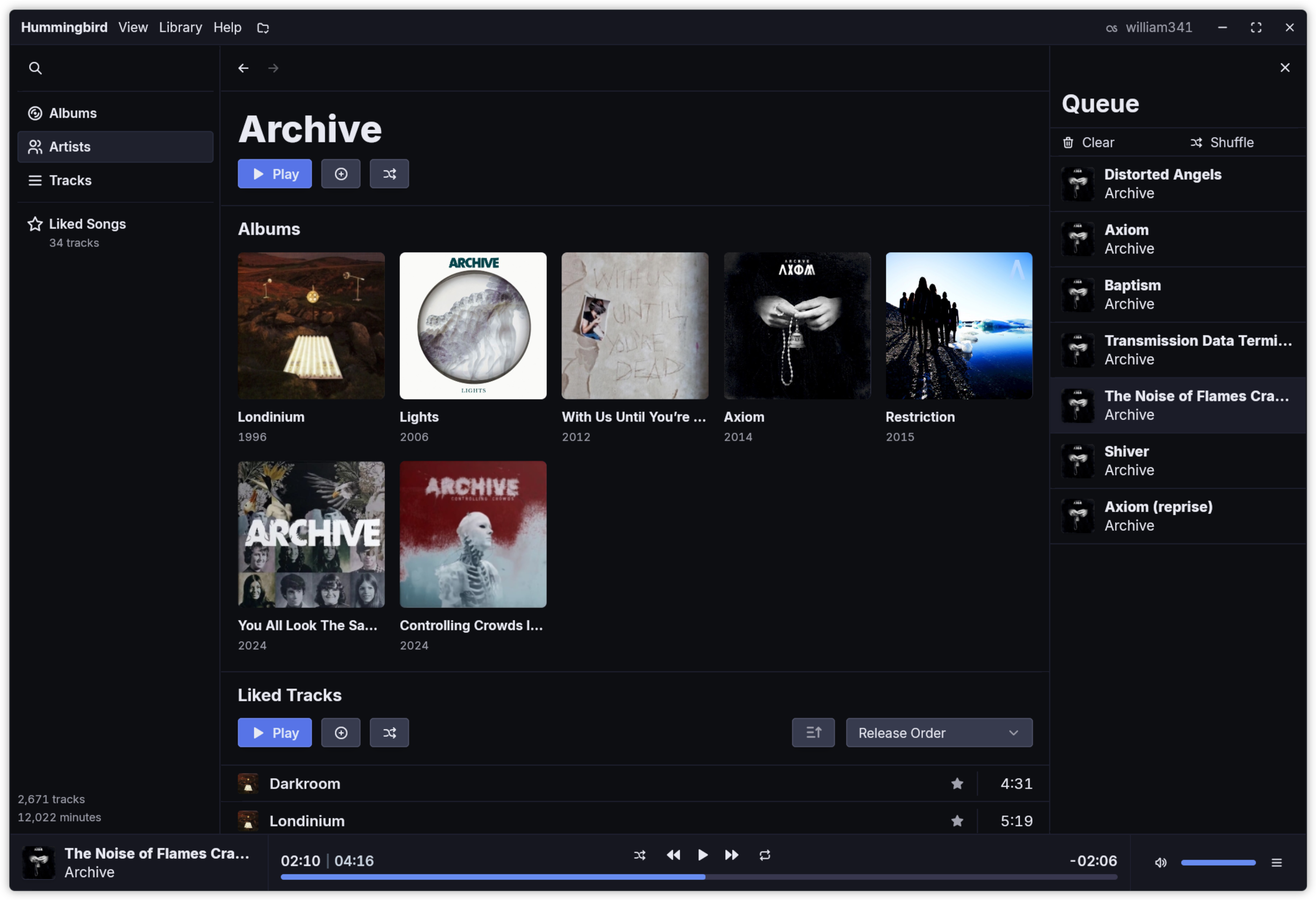Screen dimensions: 1316x900
Task: Open the Londinium album thumbnail
Action: (x=311, y=325)
